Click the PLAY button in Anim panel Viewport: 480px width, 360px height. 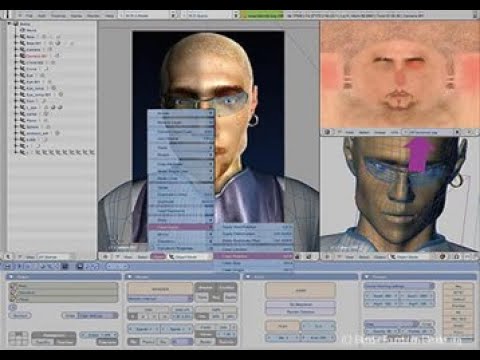coord(283,326)
